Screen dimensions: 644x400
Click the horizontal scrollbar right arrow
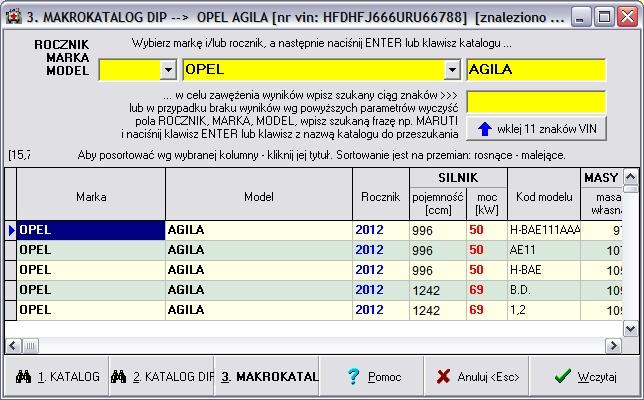pyautogui.click(x=614, y=346)
